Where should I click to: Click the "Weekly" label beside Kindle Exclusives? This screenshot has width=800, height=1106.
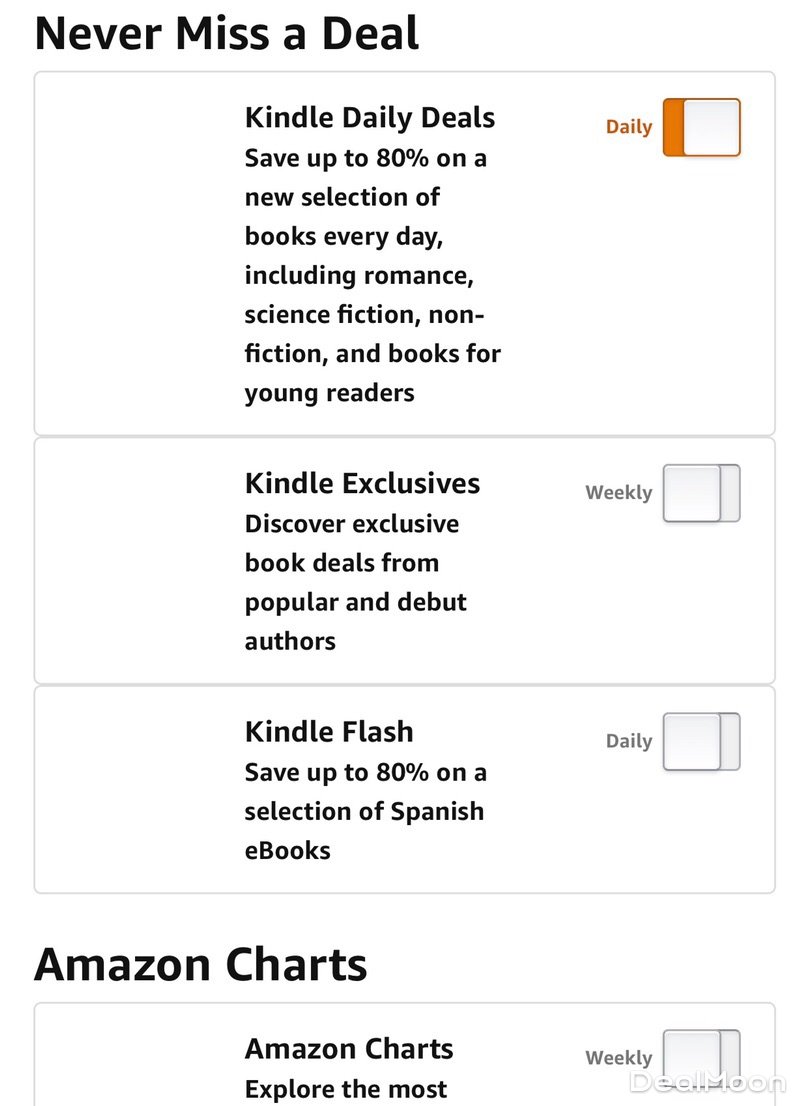pyautogui.click(x=618, y=493)
